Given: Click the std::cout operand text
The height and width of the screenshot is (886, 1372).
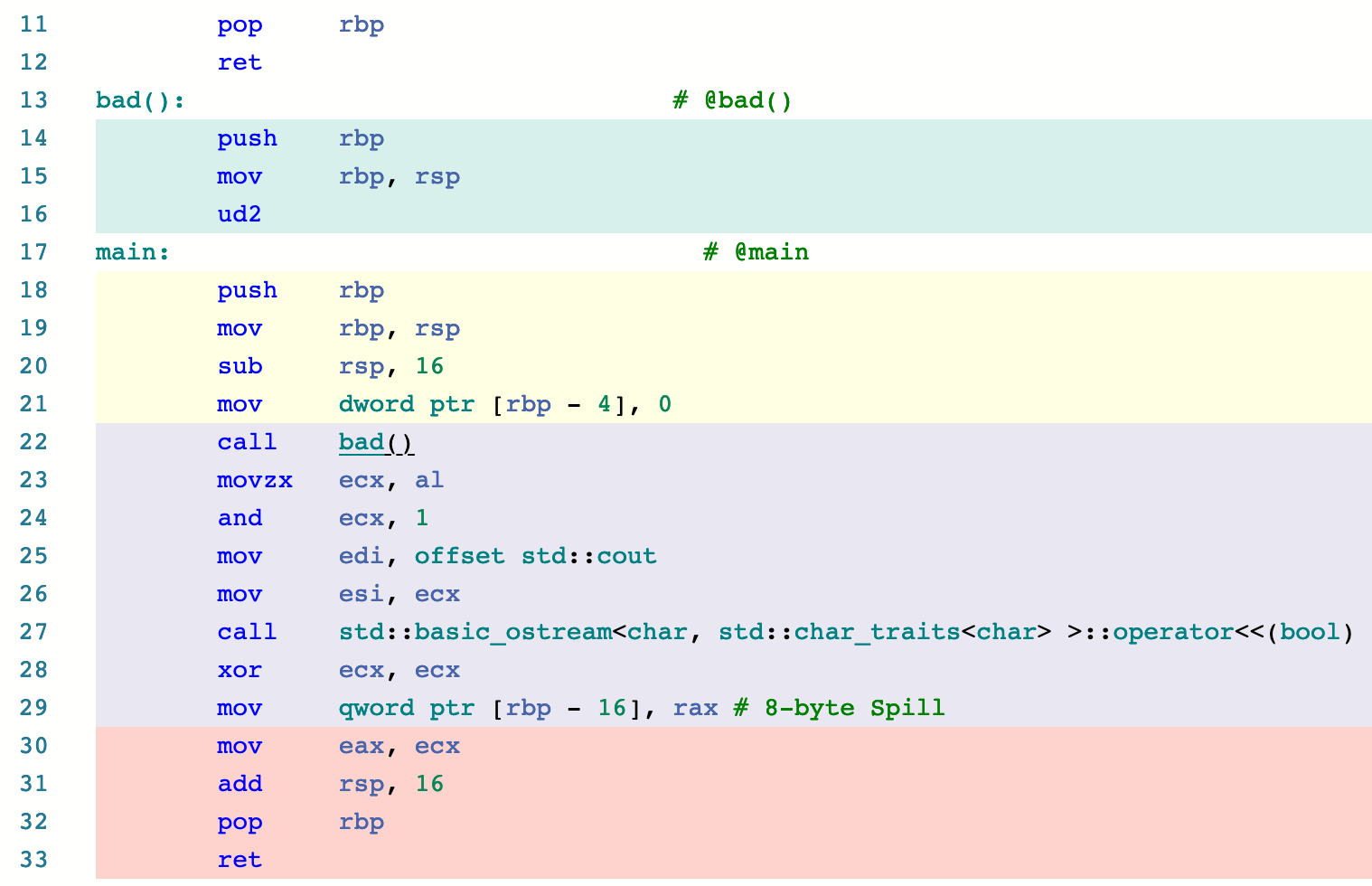Looking at the screenshot, I should pyautogui.click(x=588, y=556).
